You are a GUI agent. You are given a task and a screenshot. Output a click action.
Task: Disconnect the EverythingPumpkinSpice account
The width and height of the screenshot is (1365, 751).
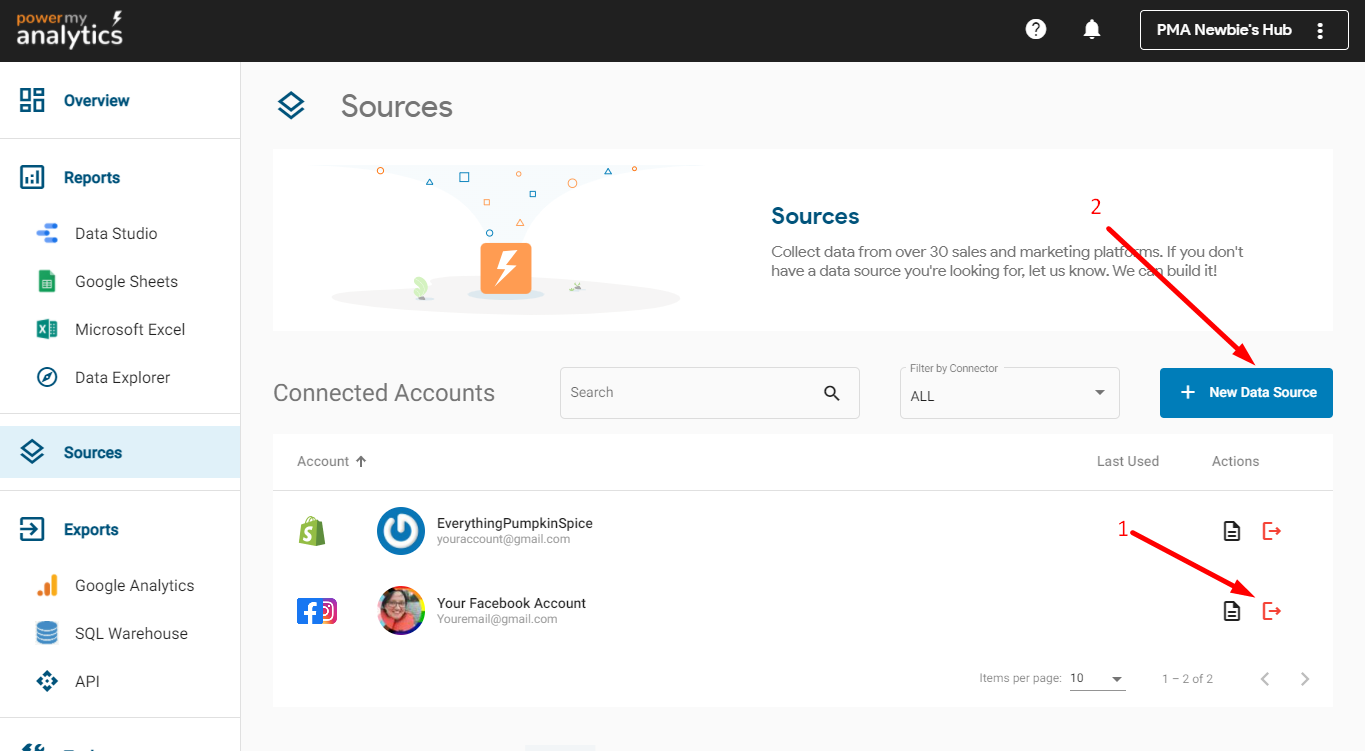click(1272, 531)
